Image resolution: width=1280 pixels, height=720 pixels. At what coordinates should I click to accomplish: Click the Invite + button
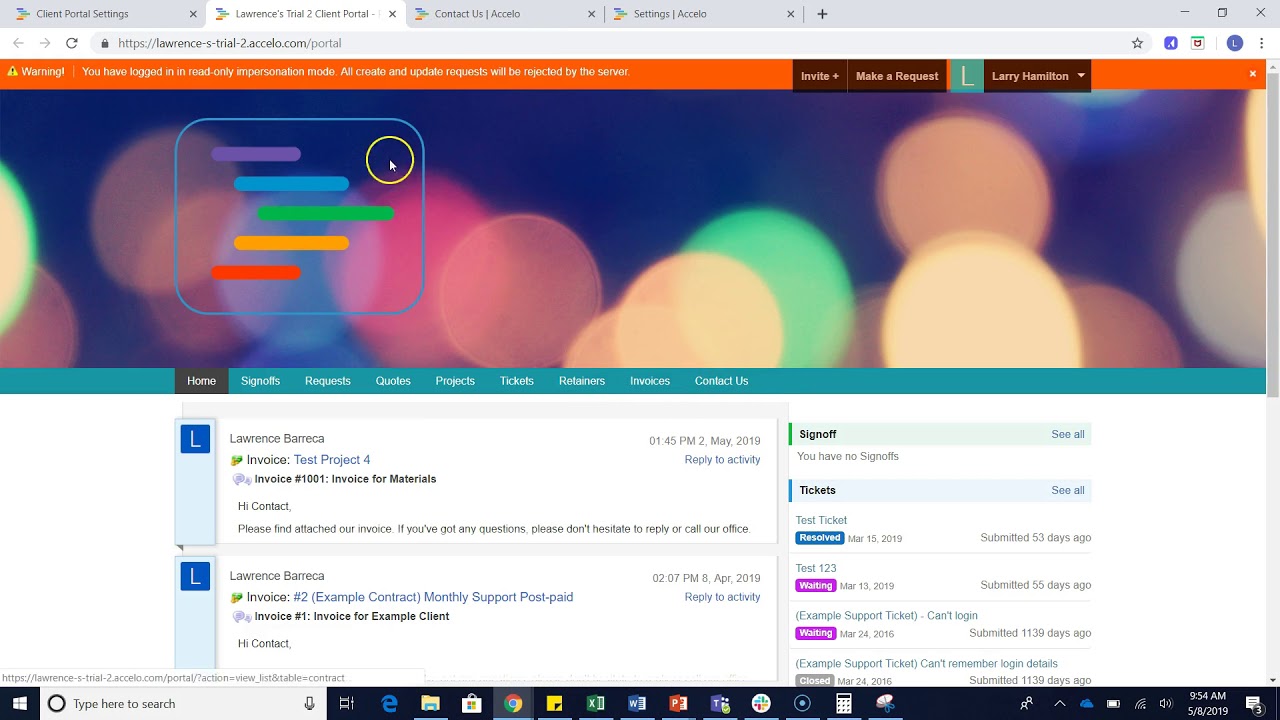tap(820, 76)
